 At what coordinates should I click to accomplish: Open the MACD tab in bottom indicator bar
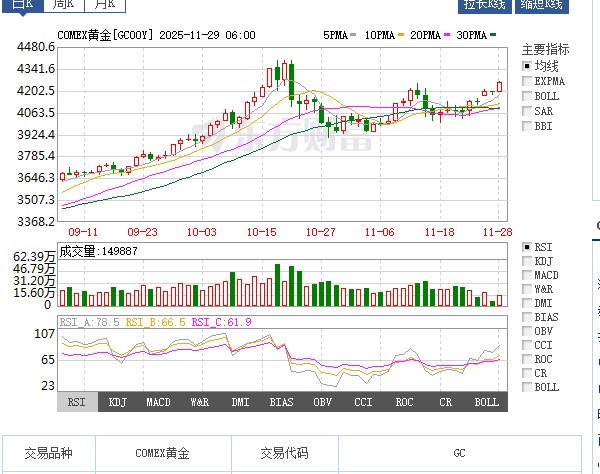[158, 402]
